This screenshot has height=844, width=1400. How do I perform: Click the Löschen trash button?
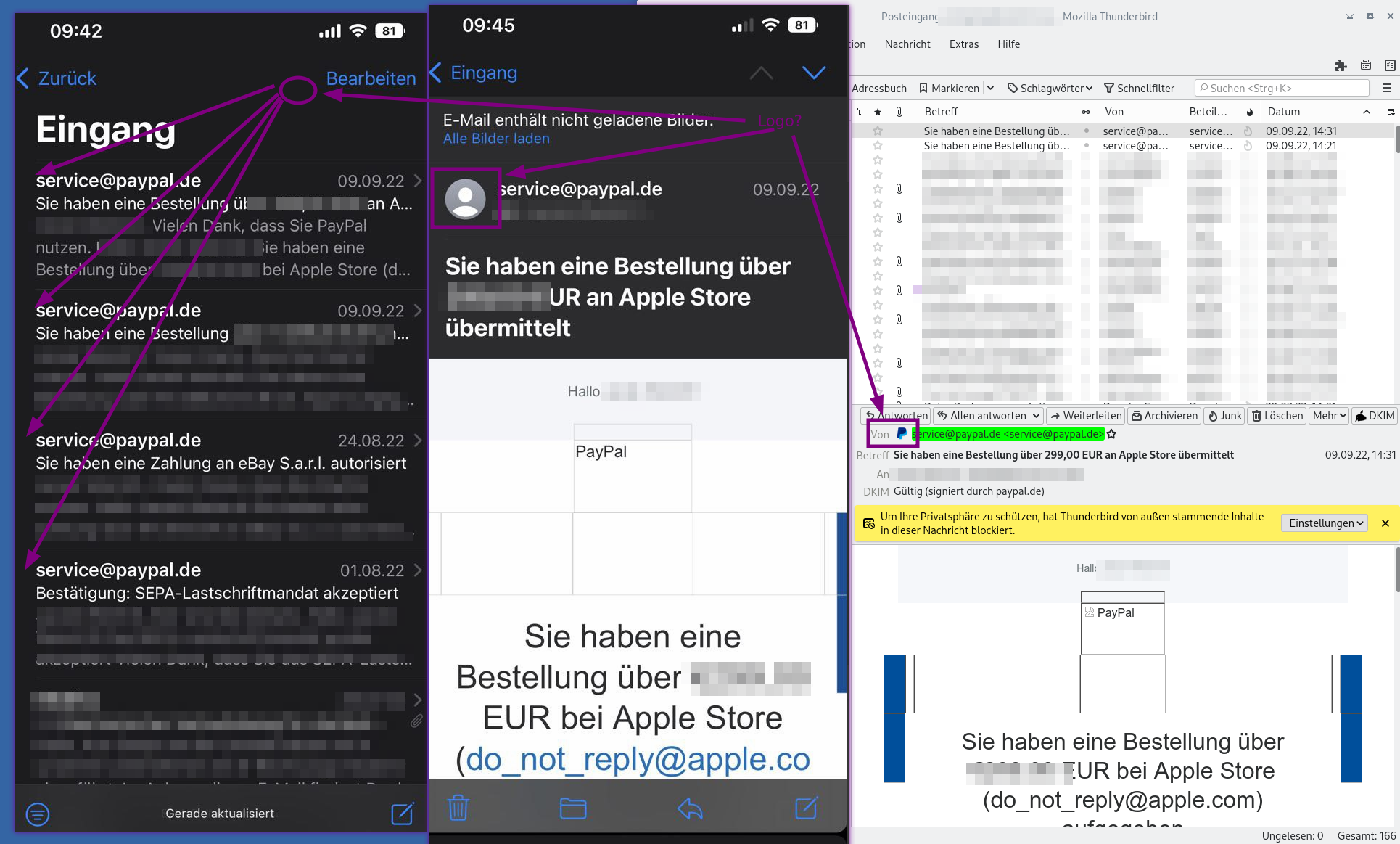[1277, 416]
